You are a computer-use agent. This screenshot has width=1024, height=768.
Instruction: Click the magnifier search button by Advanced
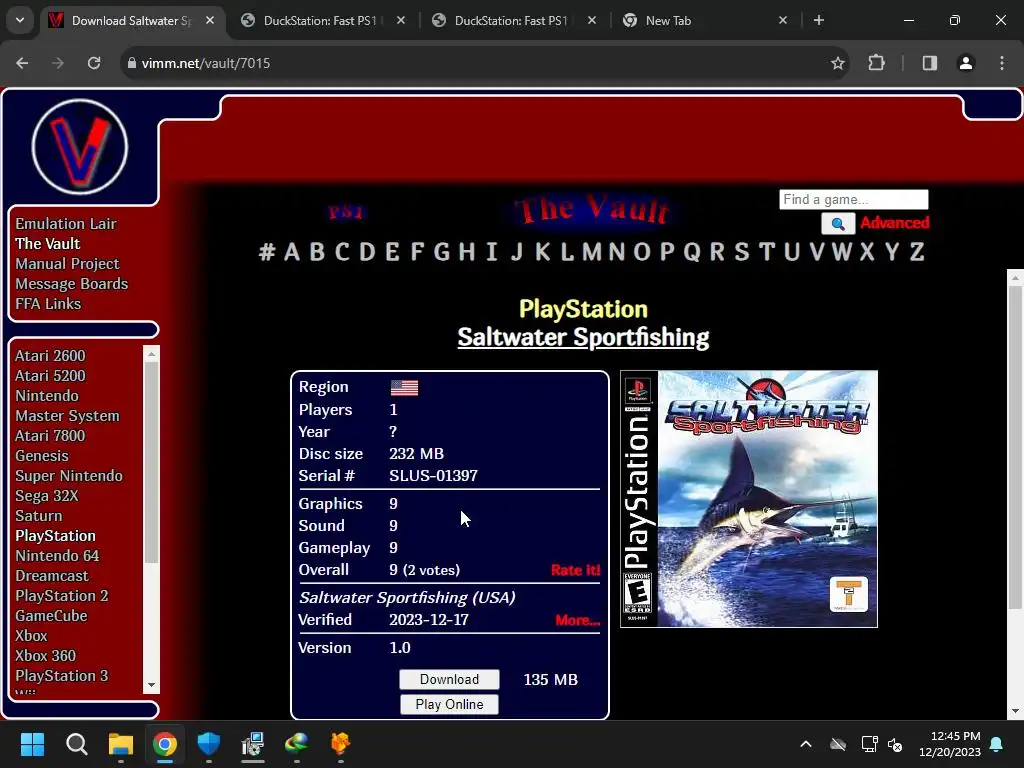838,224
